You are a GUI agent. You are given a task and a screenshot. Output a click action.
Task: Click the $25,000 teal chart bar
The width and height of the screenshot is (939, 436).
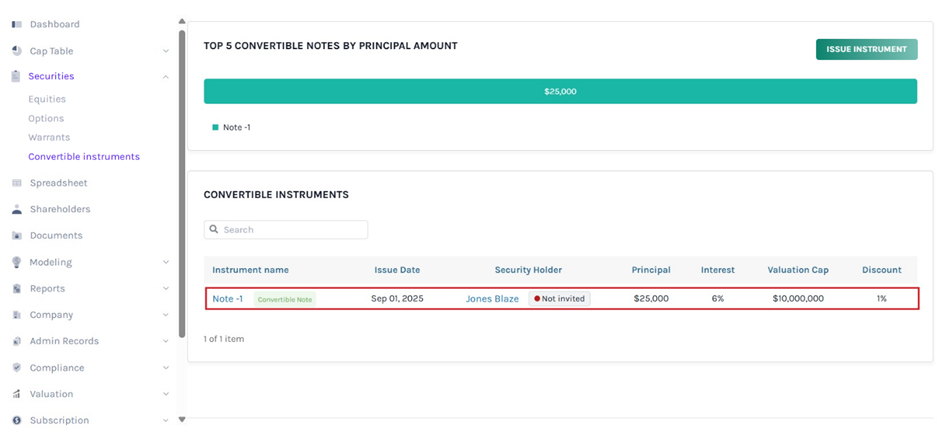point(560,91)
